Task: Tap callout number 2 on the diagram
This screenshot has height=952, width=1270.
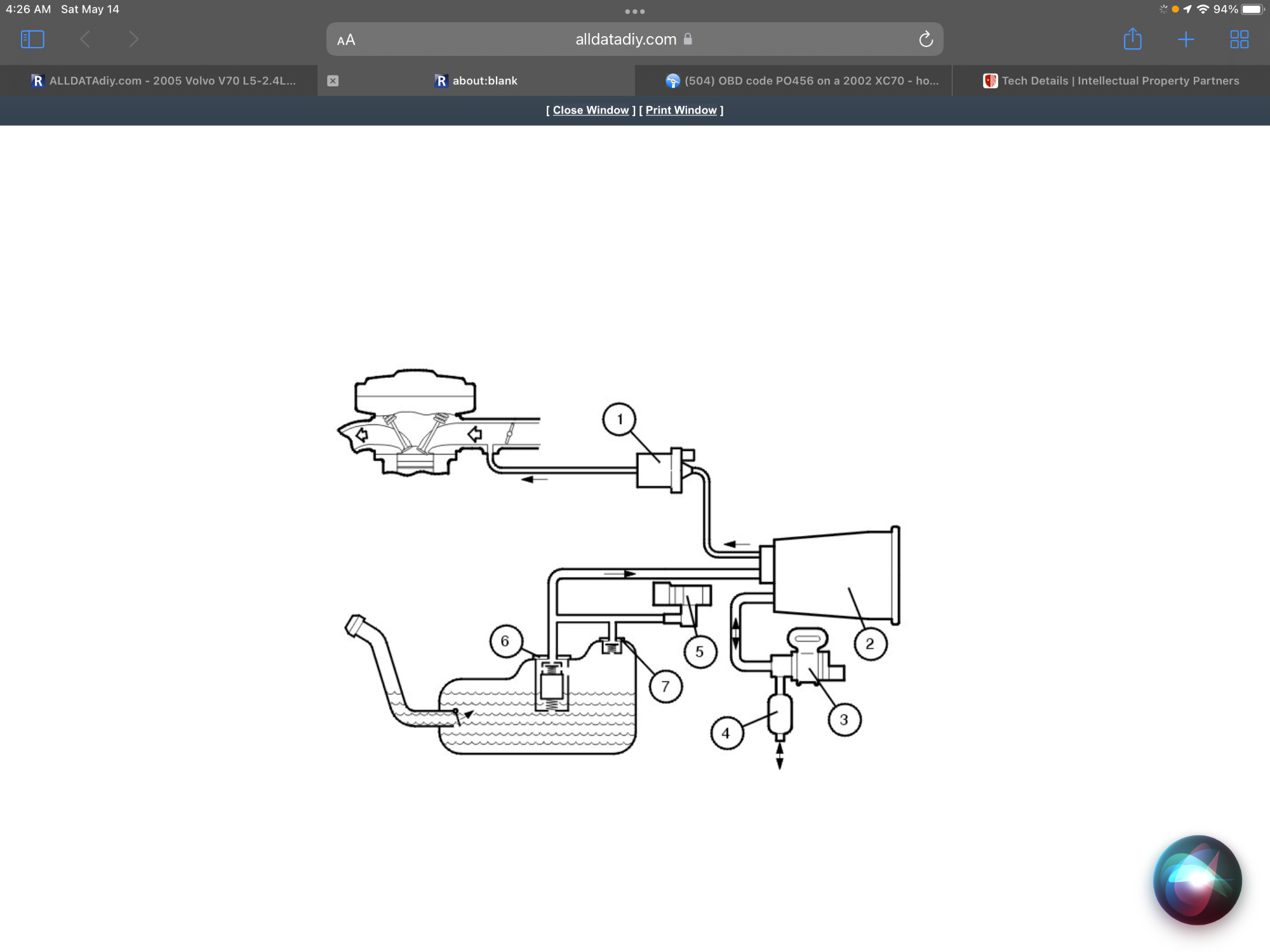Action: [x=869, y=643]
